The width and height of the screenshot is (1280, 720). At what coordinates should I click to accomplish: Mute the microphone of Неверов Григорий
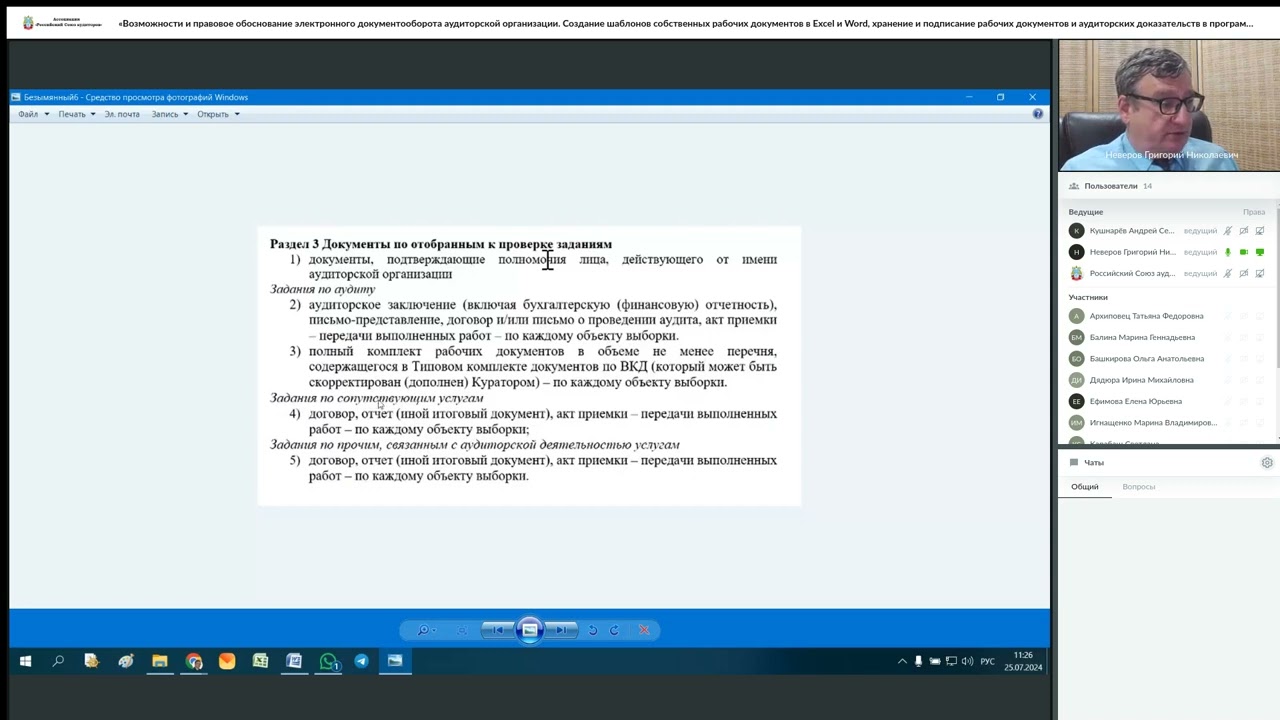(x=1228, y=252)
